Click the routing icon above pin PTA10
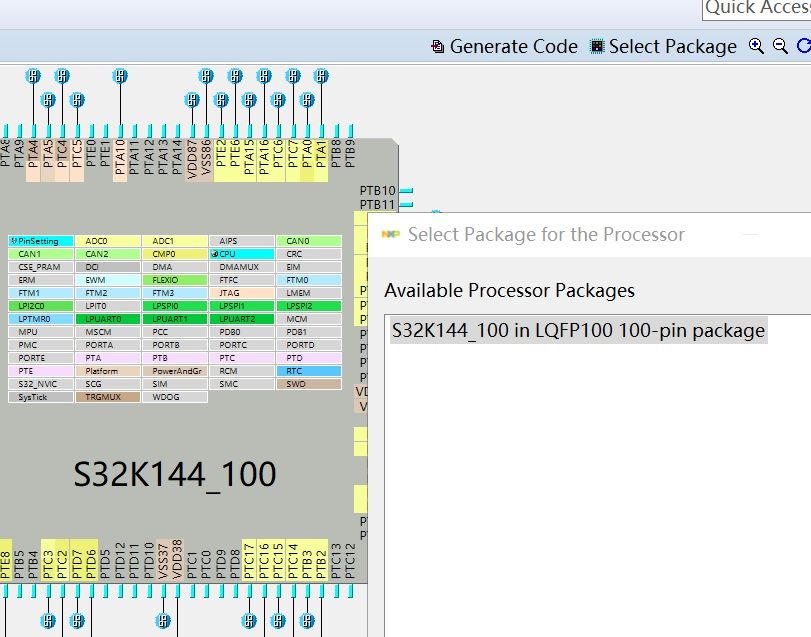The height and width of the screenshot is (637, 811). [120, 76]
